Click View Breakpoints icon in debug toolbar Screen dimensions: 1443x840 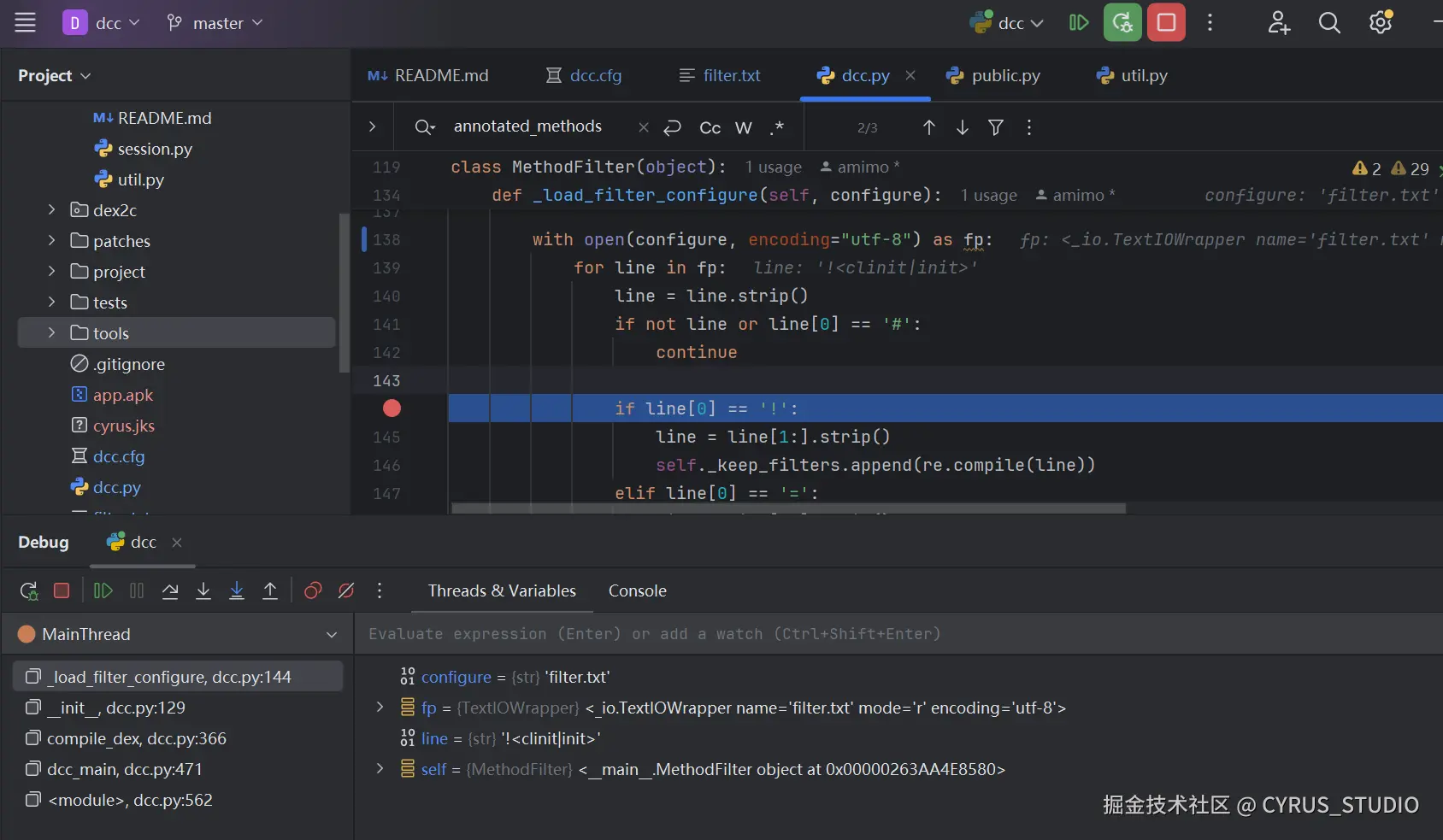(x=313, y=591)
